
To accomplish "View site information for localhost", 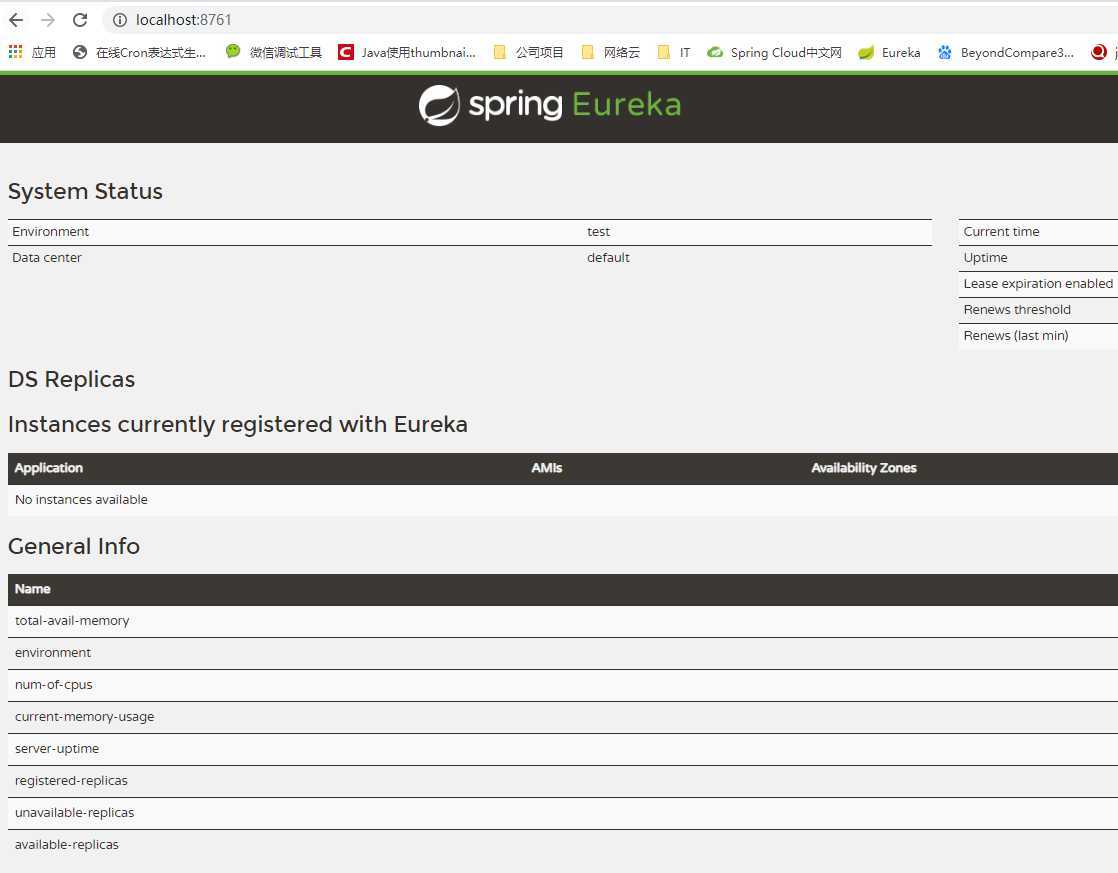I will coord(120,20).
